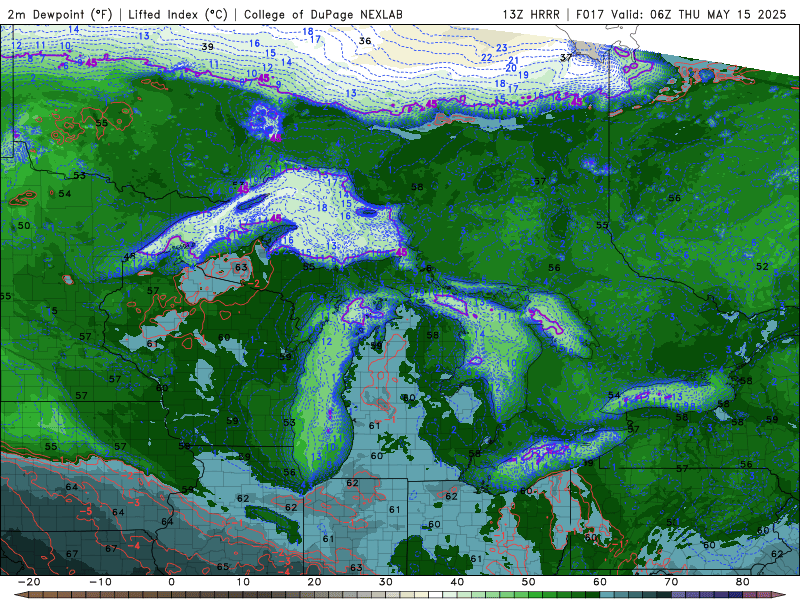Click the -10 label on the color scale

pos(100,582)
